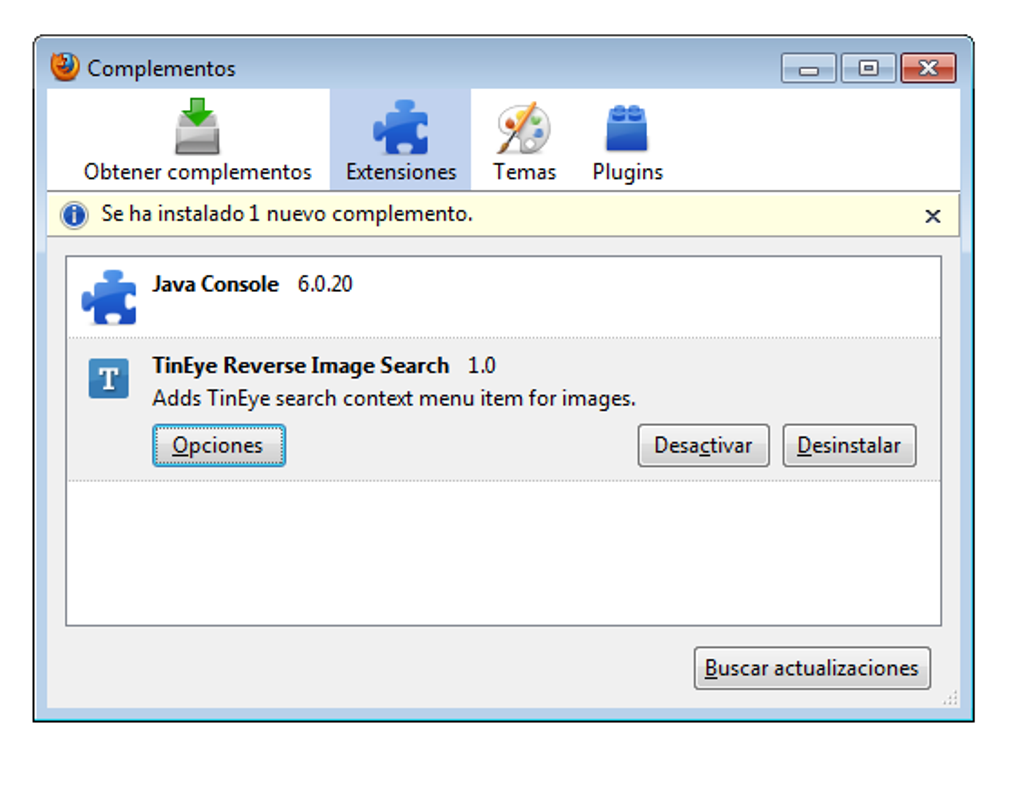Click the 'Se ha instalado 1 nuevo complemento' message
1020x804 pixels.
(x=287, y=214)
